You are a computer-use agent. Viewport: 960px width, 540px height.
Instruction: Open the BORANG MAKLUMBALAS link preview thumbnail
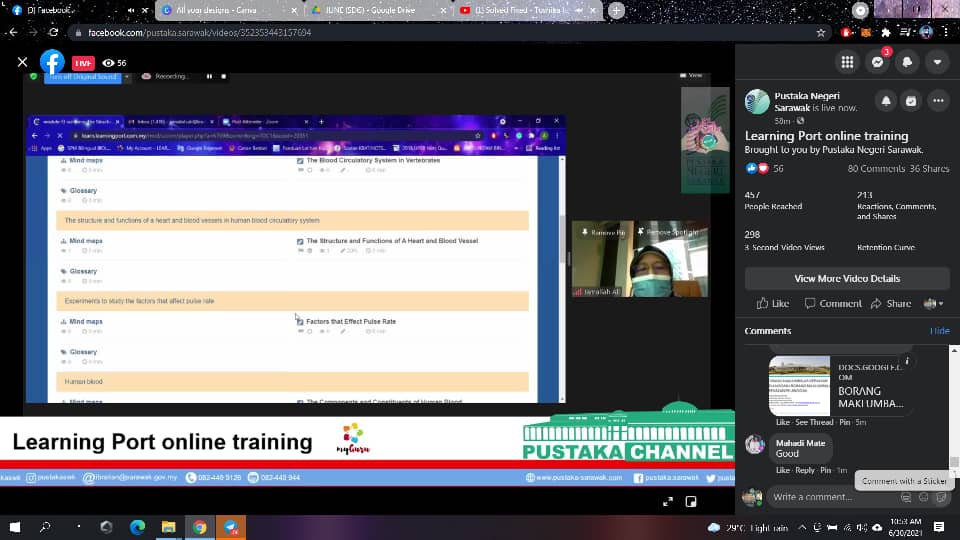[x=800, y=386]
